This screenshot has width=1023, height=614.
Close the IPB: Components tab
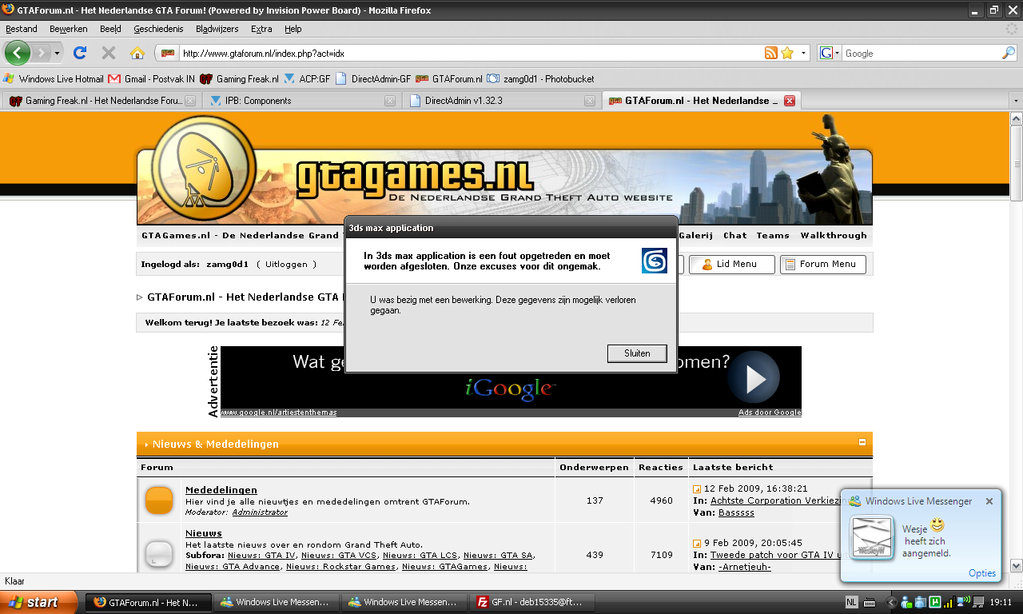pyautogui.click(x=389, y=100)
